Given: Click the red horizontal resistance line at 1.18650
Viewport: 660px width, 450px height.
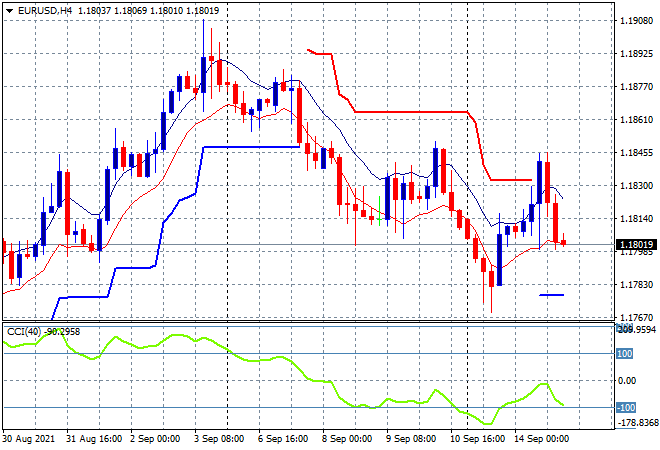Looking at the screenshot, I should [x=411, y=112].
